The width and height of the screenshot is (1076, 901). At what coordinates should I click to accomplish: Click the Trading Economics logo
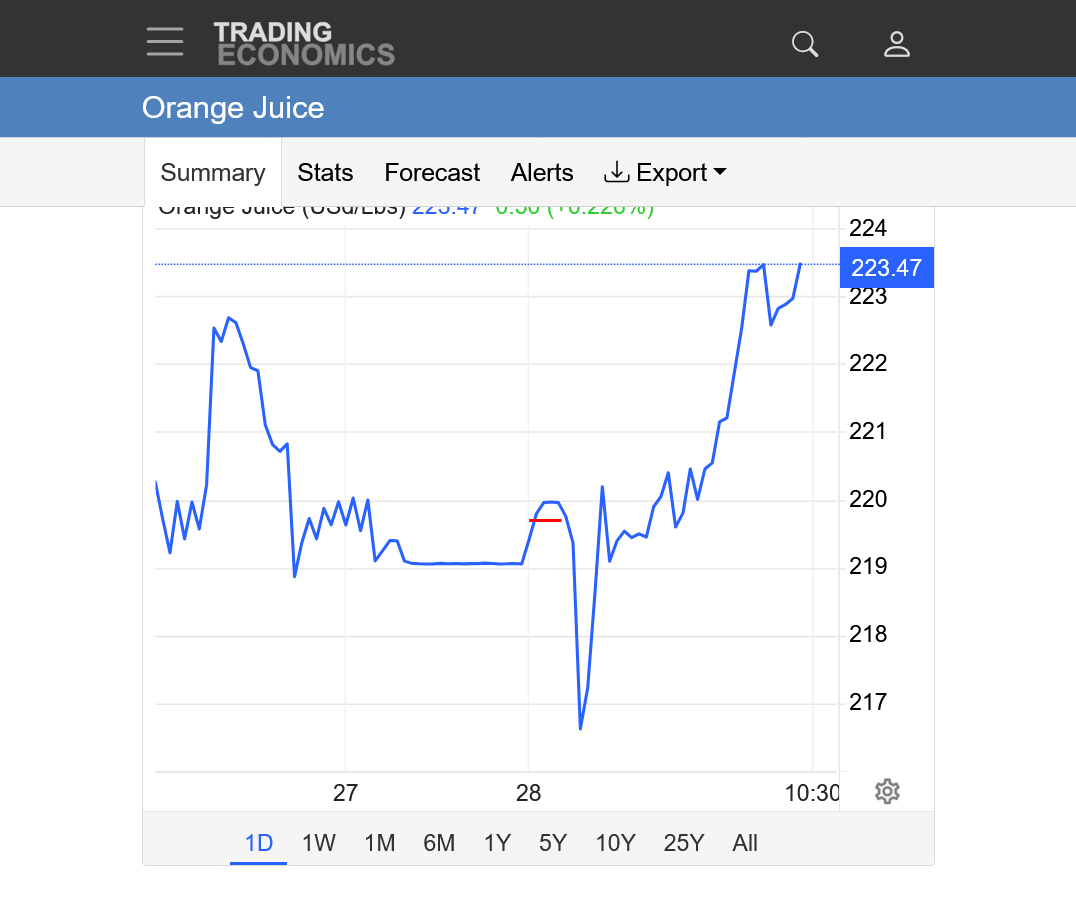tap(304, 44)
